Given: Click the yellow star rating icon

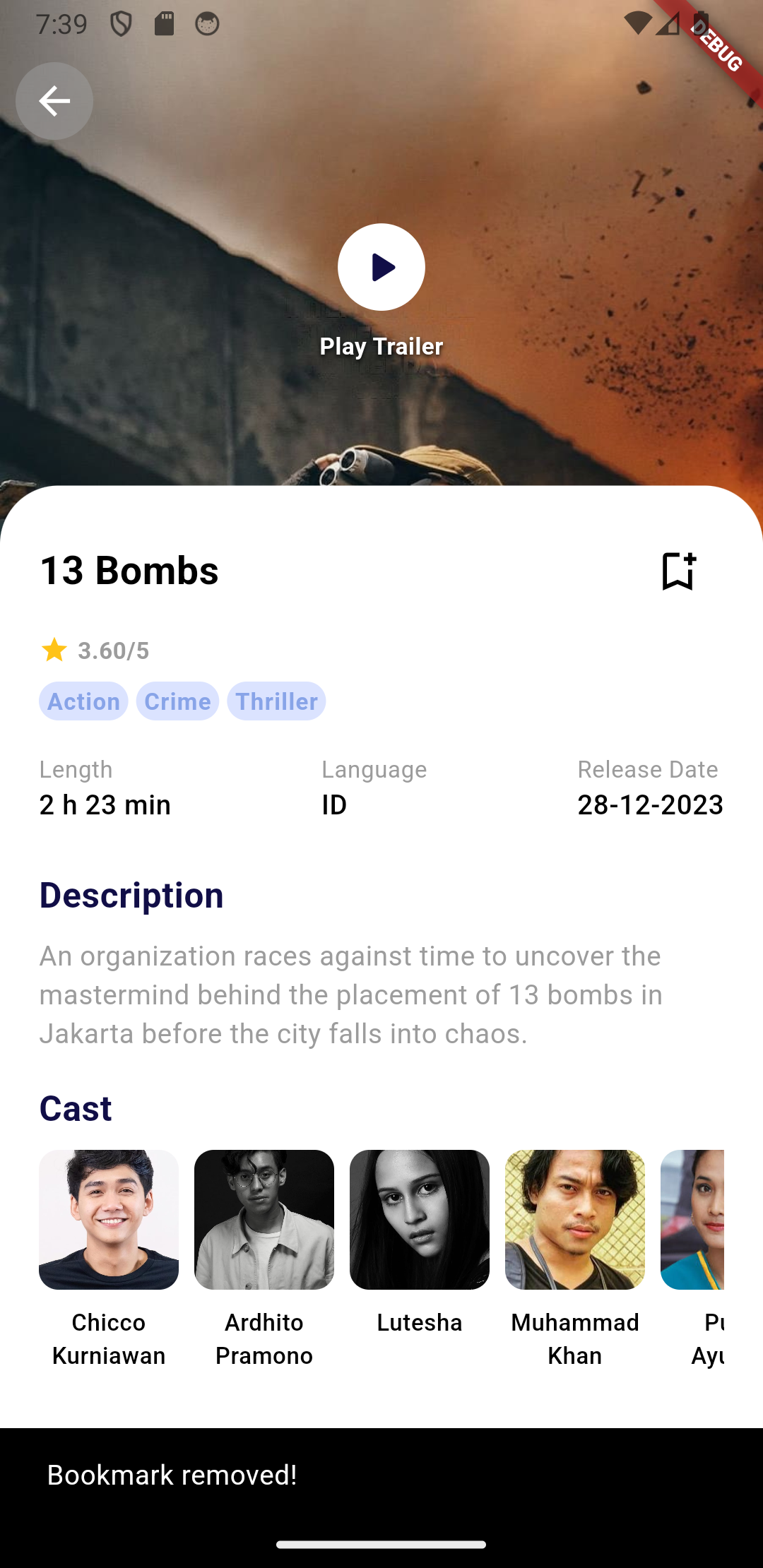Looking at the screenshot, I should pyautogui.click(x=54, y=650).
